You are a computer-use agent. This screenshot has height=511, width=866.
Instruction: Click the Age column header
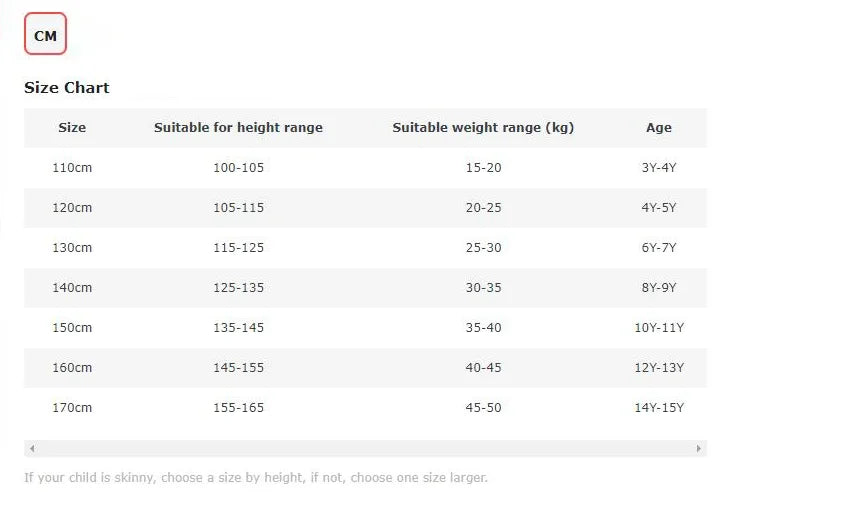659,128
